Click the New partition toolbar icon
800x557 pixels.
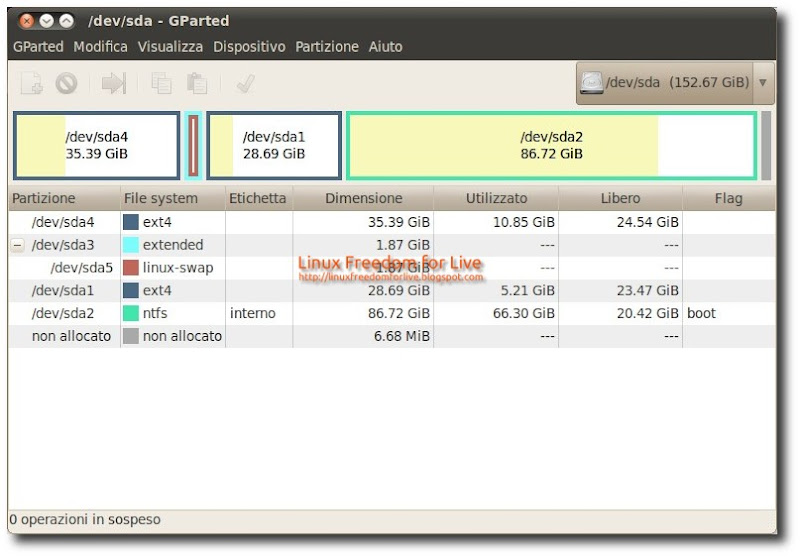tap(32, 83)
